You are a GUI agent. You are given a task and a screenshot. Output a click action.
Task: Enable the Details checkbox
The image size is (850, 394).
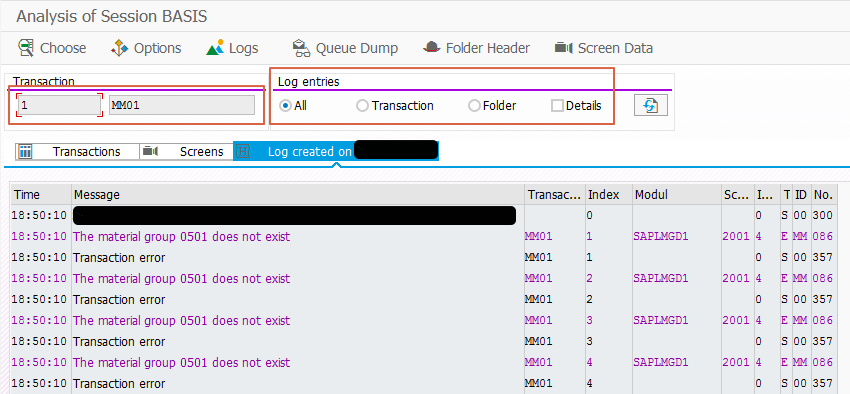(x=557, y=106)
